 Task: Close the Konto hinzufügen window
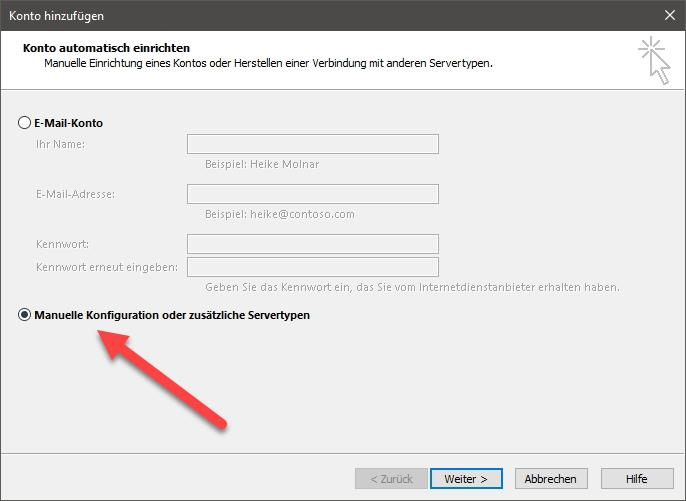tap(669, 15)
